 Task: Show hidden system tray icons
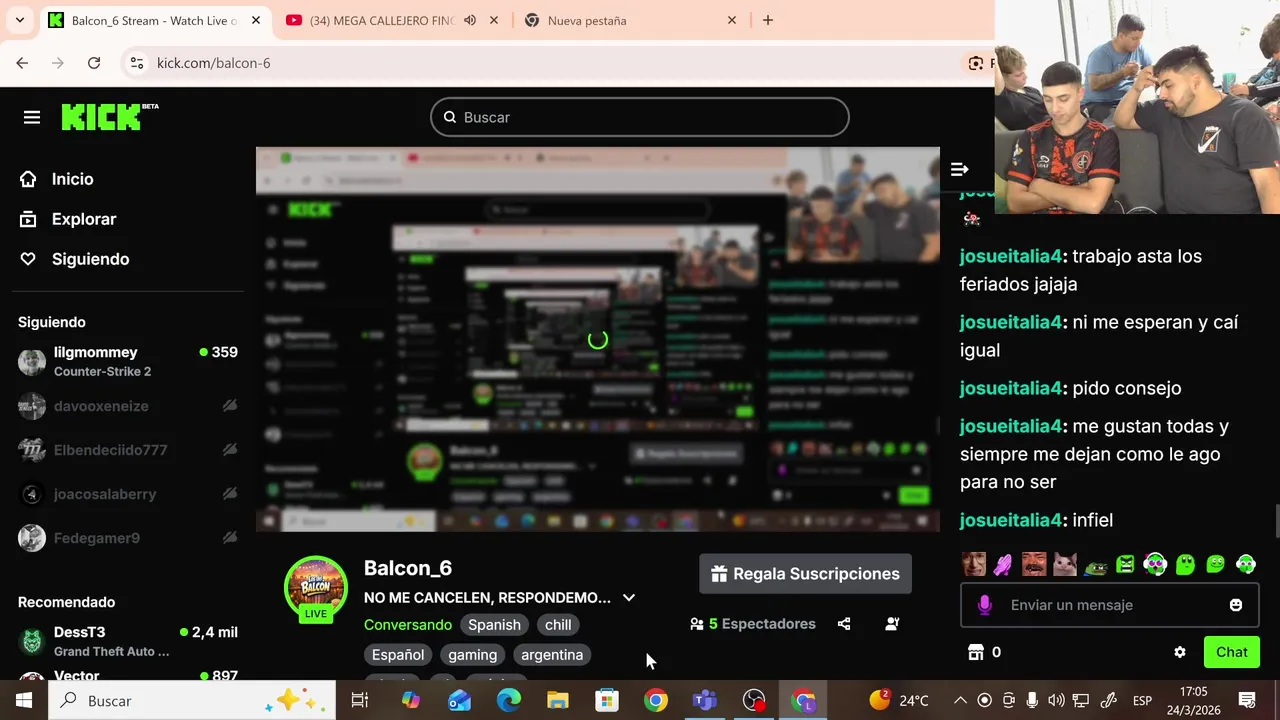click(x=960, y=701)
